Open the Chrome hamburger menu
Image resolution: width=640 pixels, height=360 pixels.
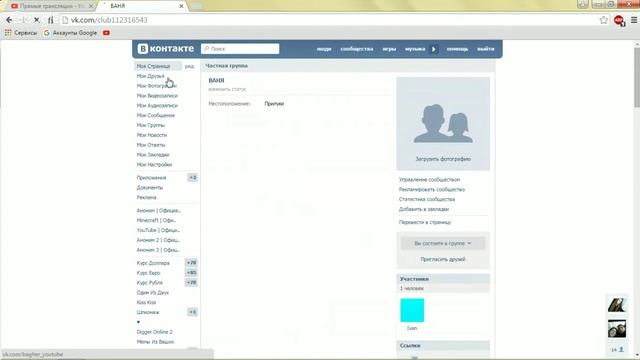(634, 20)
